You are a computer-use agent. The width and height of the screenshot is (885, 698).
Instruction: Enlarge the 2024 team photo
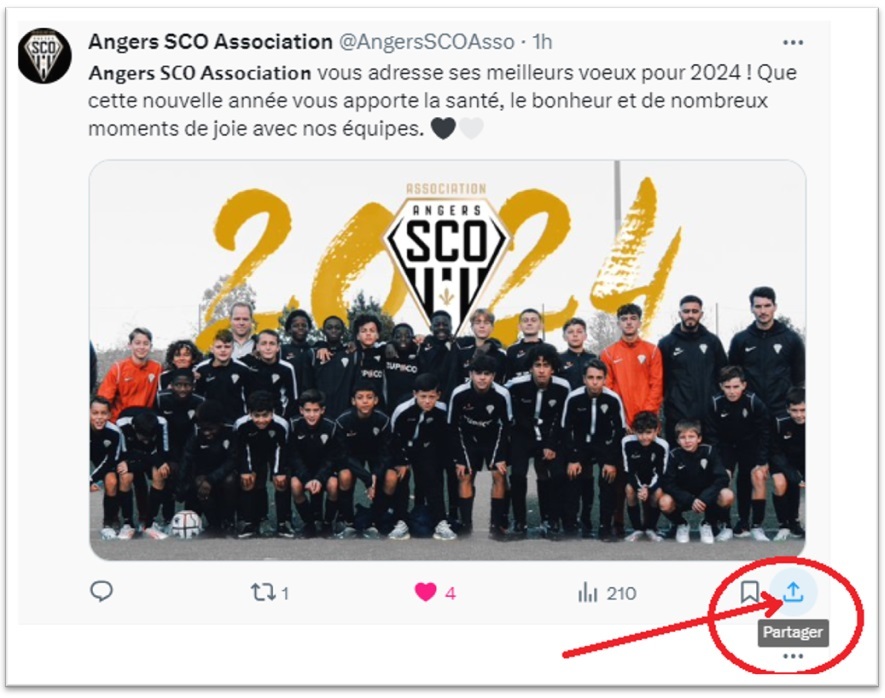(x=448, y=360)
